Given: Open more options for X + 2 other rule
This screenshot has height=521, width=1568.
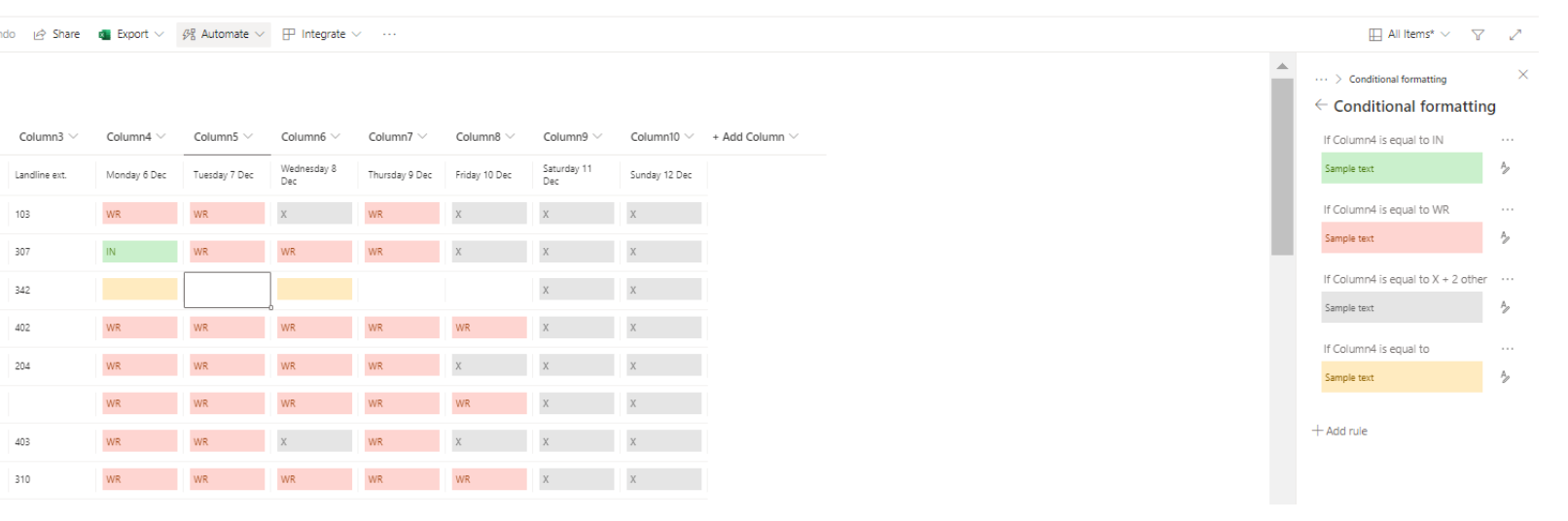Looking at the screenshot, I should coord(1507,279).
